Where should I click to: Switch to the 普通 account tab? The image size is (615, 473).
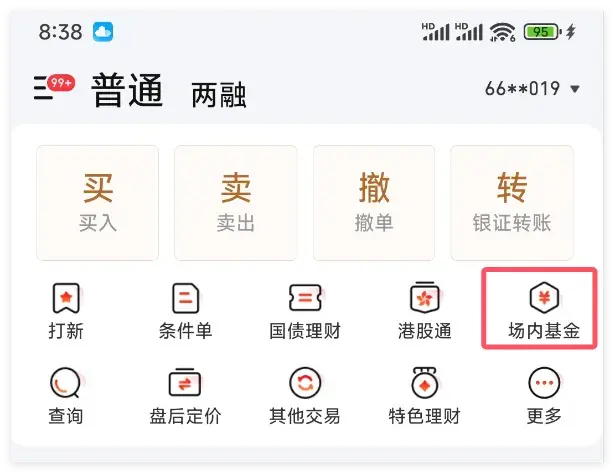(x=127, y=90)
